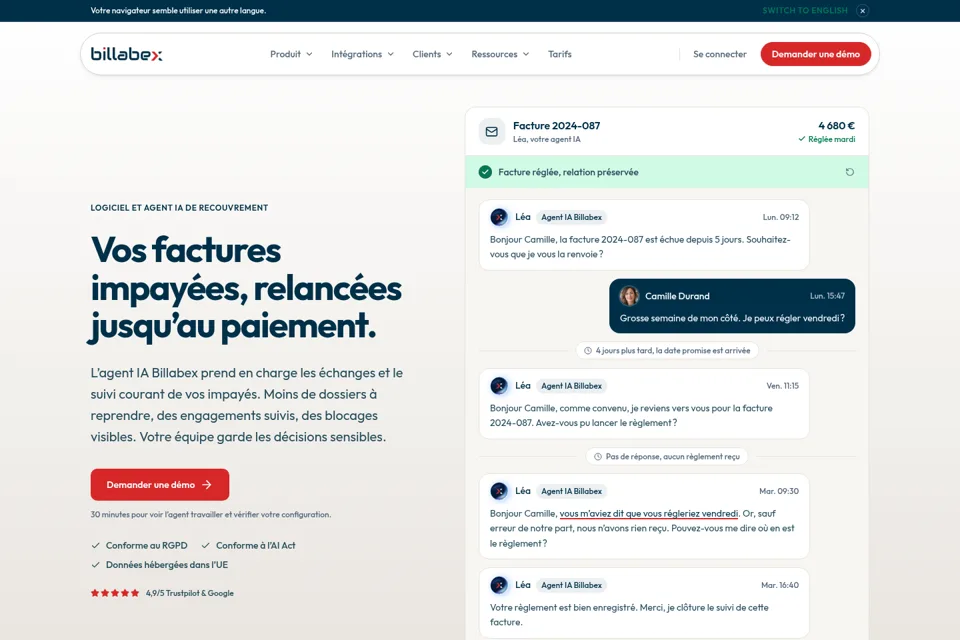The image size is (960, 640).
Task: Click 'LOGICIEL ET AGENT IA DE RECOUVREMENT' label
Action: [179, 208]
